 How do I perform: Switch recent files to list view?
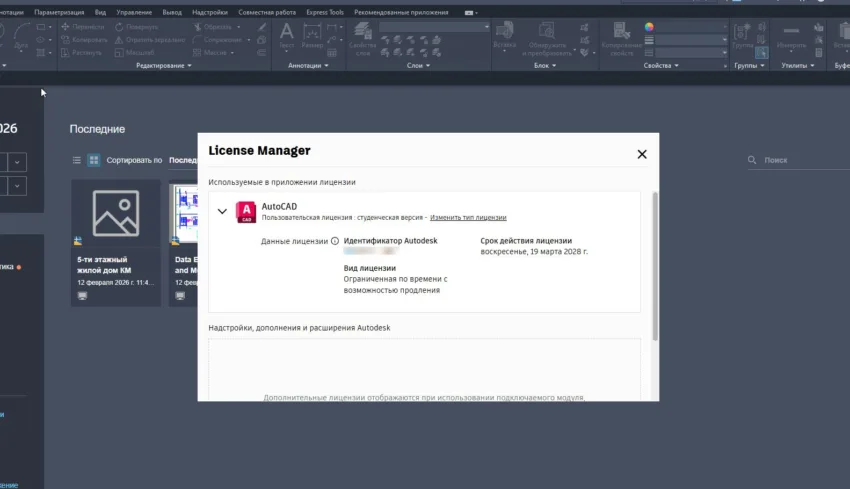[76, 160]
